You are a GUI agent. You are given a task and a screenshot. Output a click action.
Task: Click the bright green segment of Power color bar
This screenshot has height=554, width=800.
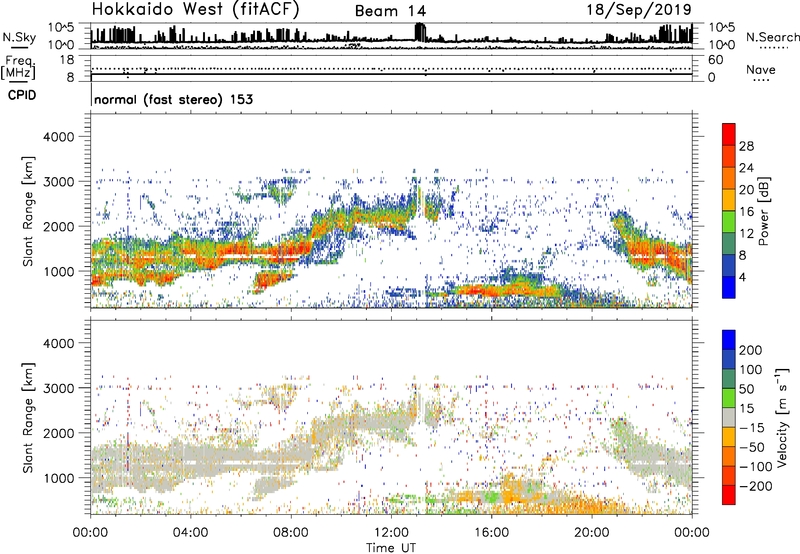729,221
